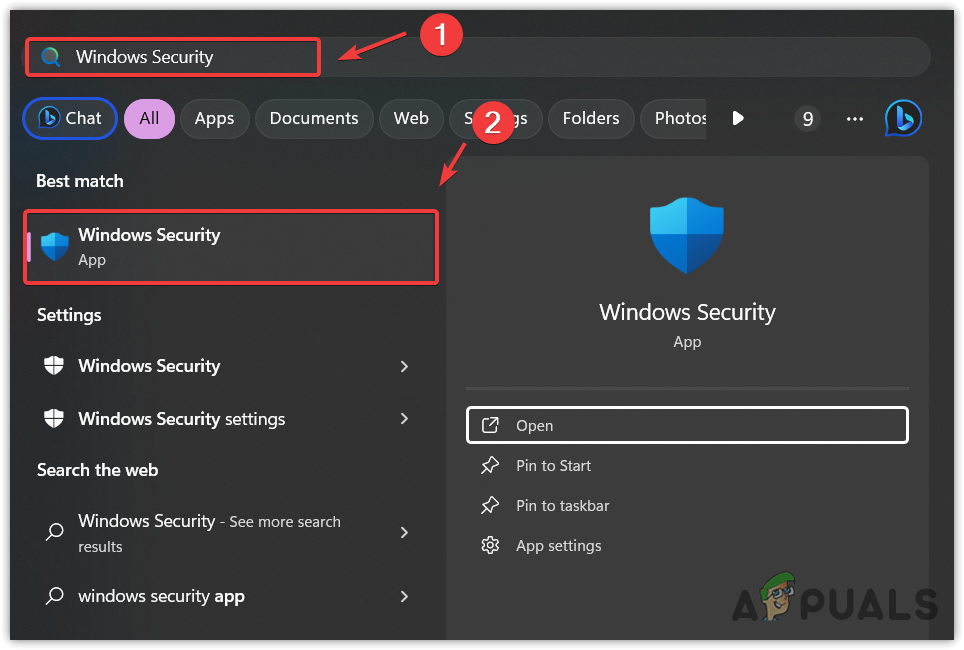
Task: Switch to the Apps filter tab
Action: click(x=215, y=118)
